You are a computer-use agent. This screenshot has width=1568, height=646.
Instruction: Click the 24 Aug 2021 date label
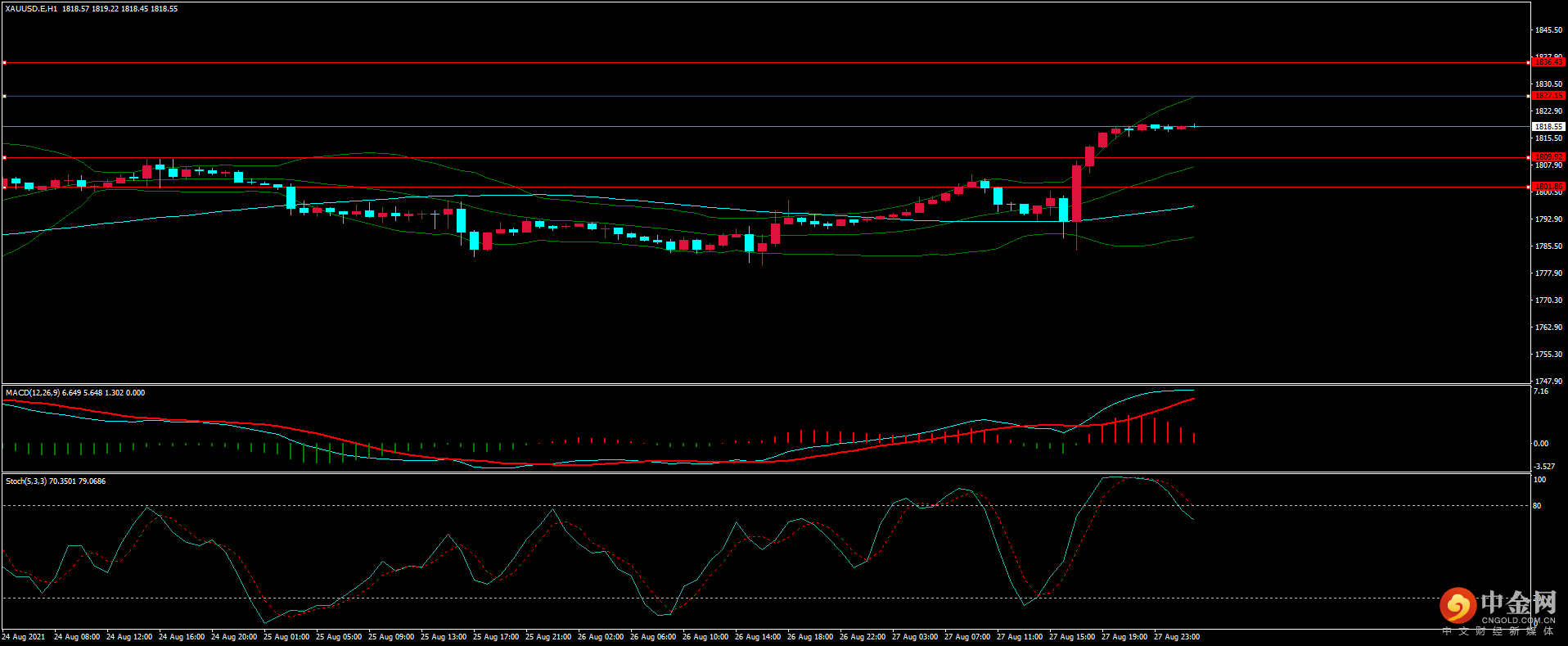24,637
